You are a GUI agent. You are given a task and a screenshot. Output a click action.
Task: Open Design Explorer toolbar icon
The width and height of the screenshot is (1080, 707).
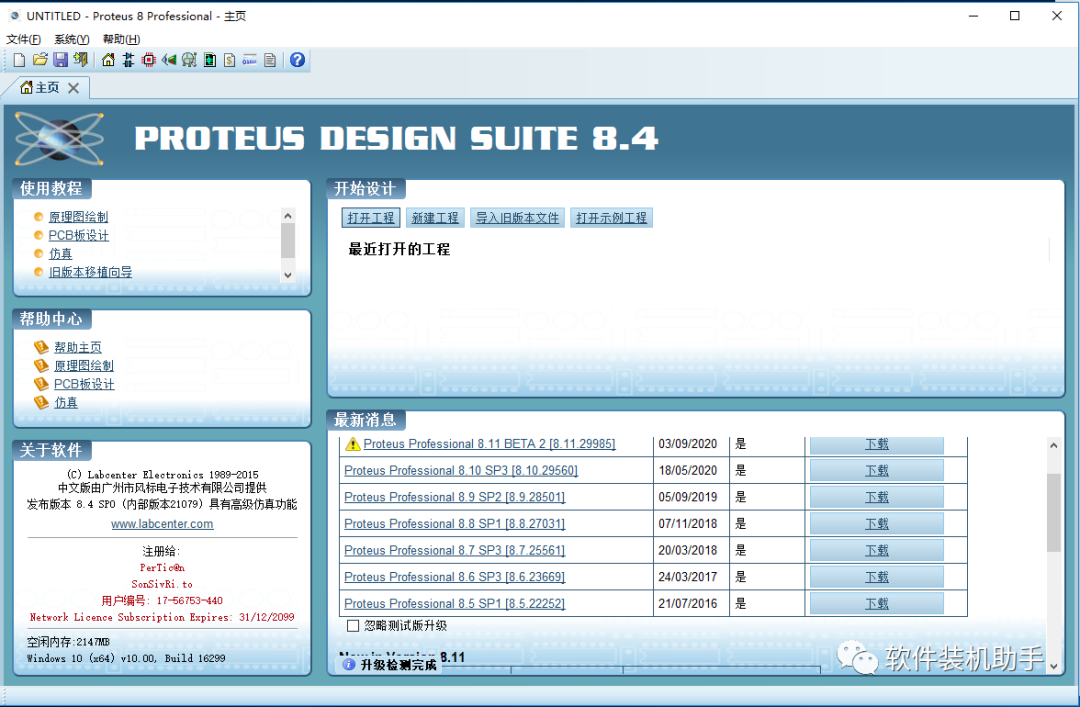[210, 60]
